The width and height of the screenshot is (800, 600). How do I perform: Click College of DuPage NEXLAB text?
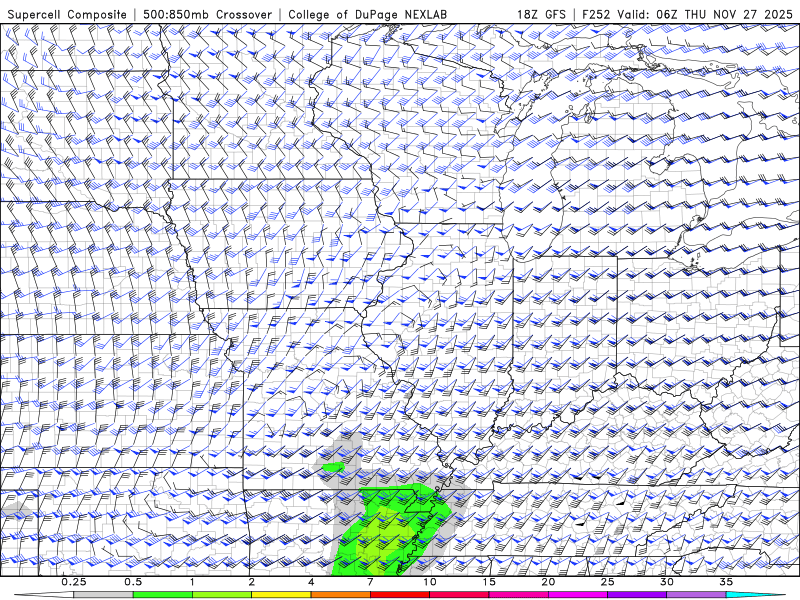pyautogui.click(x=367, y=15)
